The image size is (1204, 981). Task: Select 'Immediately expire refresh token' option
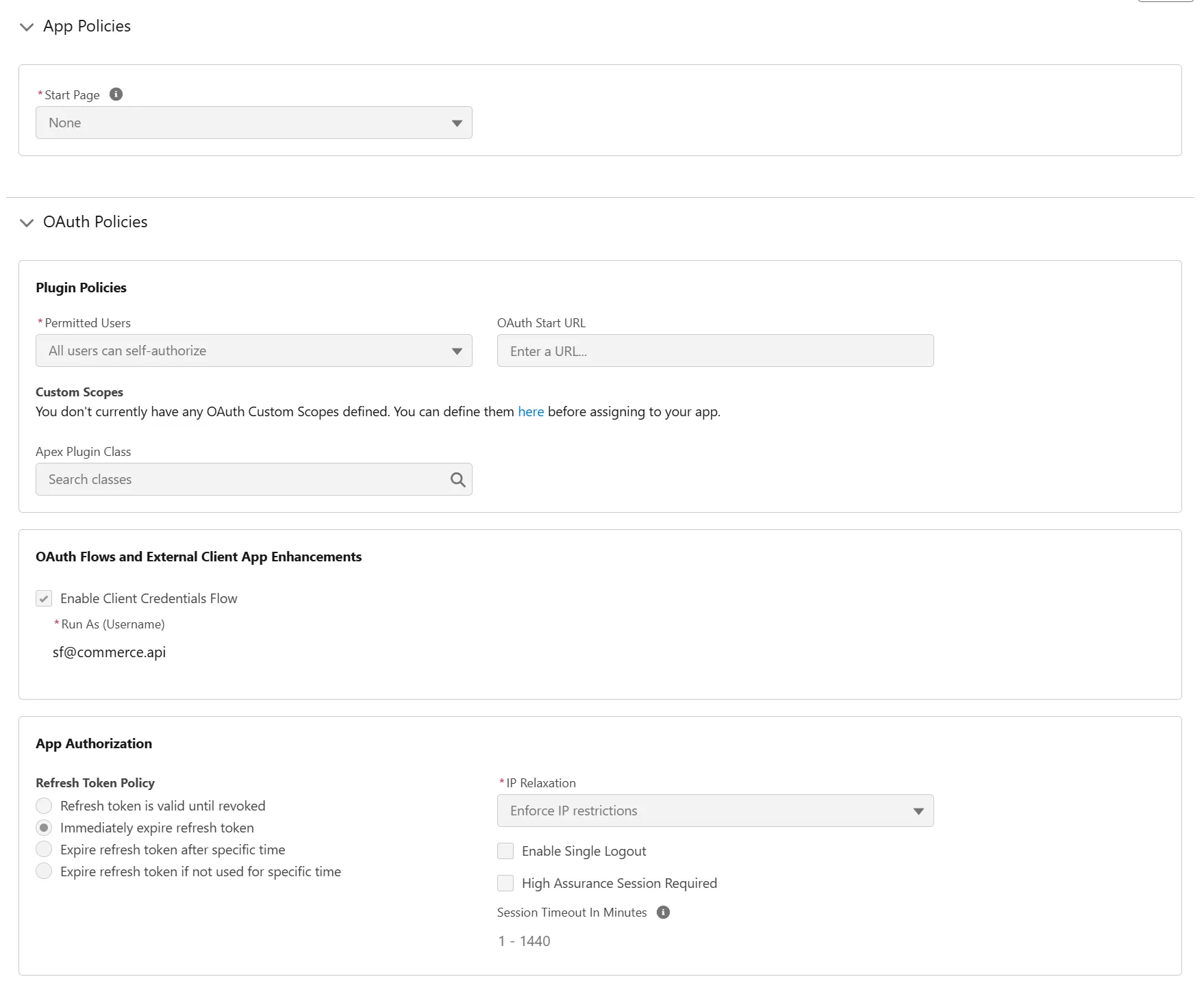[x=44, y=828]
